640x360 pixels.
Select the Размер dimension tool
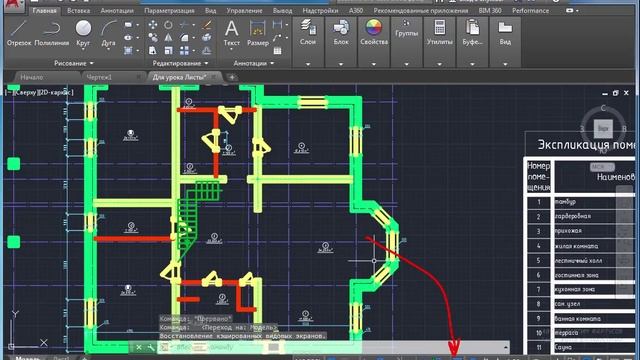point(258,33)
